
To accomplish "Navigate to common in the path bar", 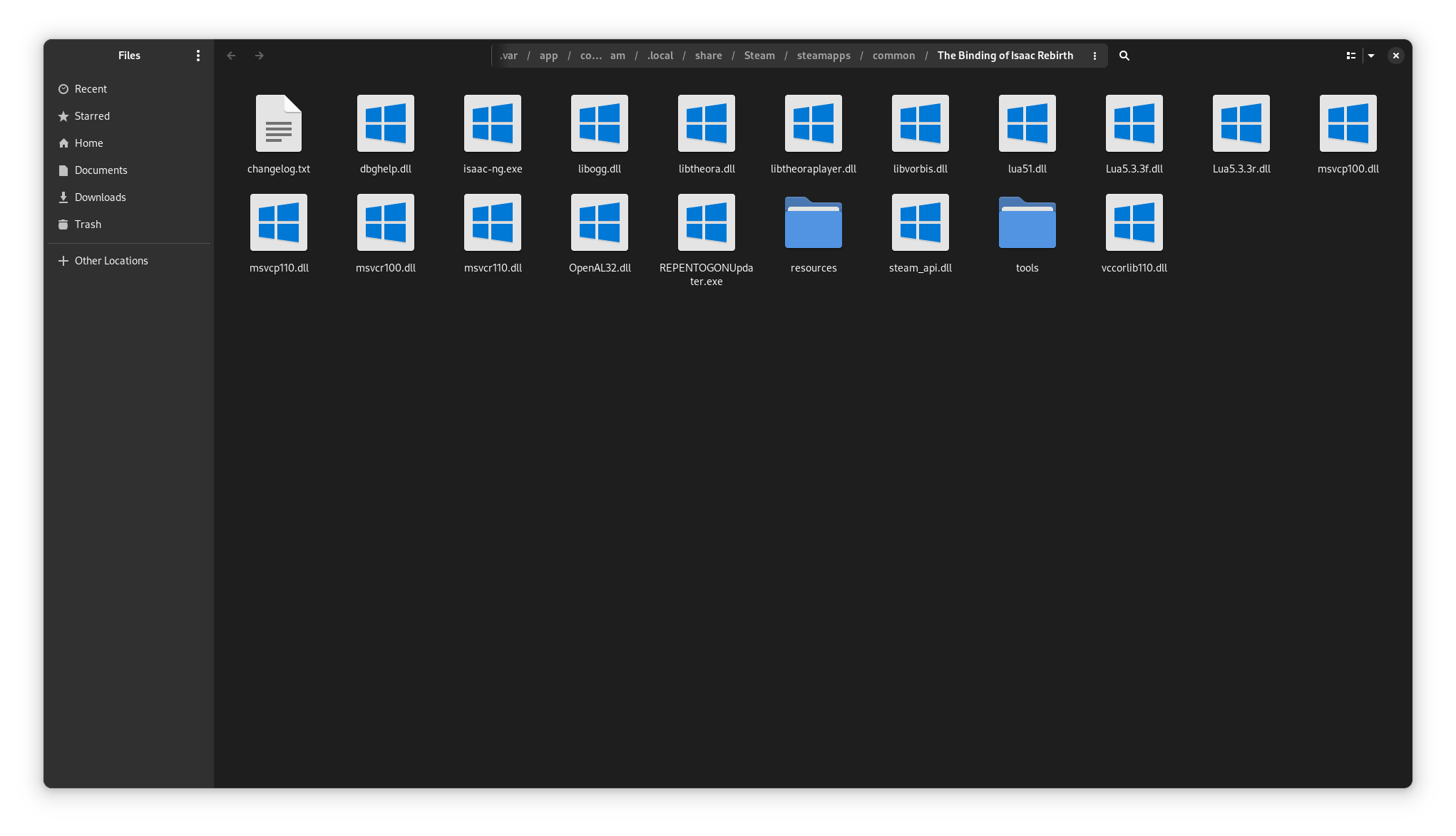I will [893, 56].
